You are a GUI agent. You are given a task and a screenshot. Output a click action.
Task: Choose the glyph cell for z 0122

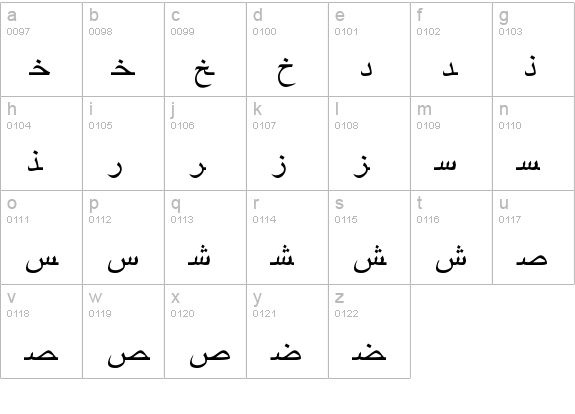click(369, 331)
